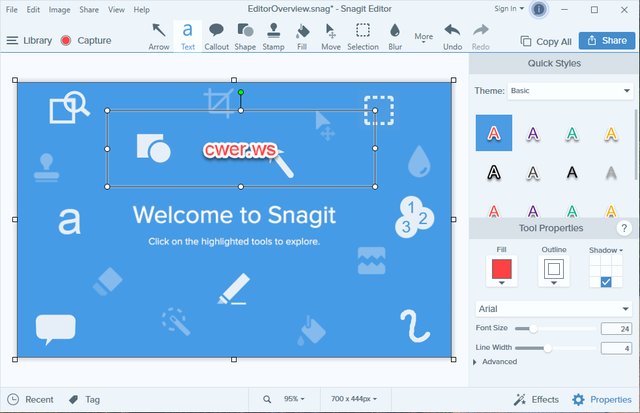Toggle the Properties panel

tap(601, 399)
